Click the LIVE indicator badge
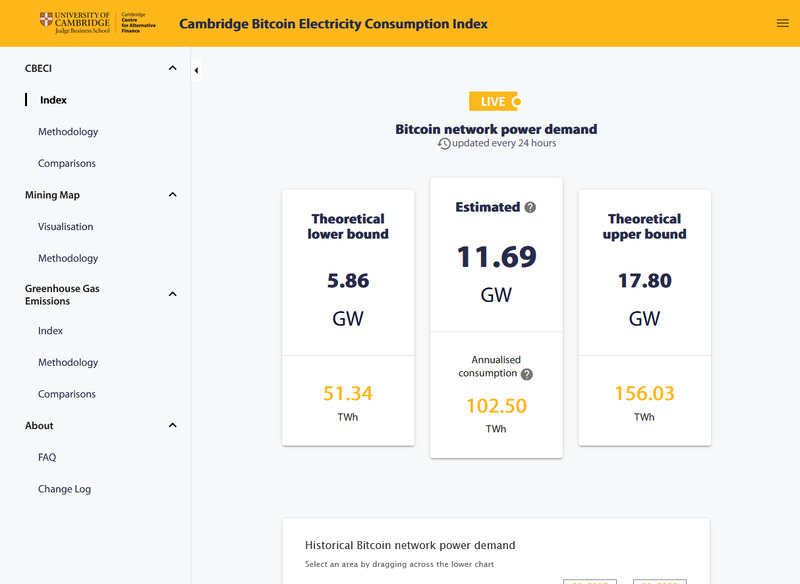800x584 pixels. [495, 101]
